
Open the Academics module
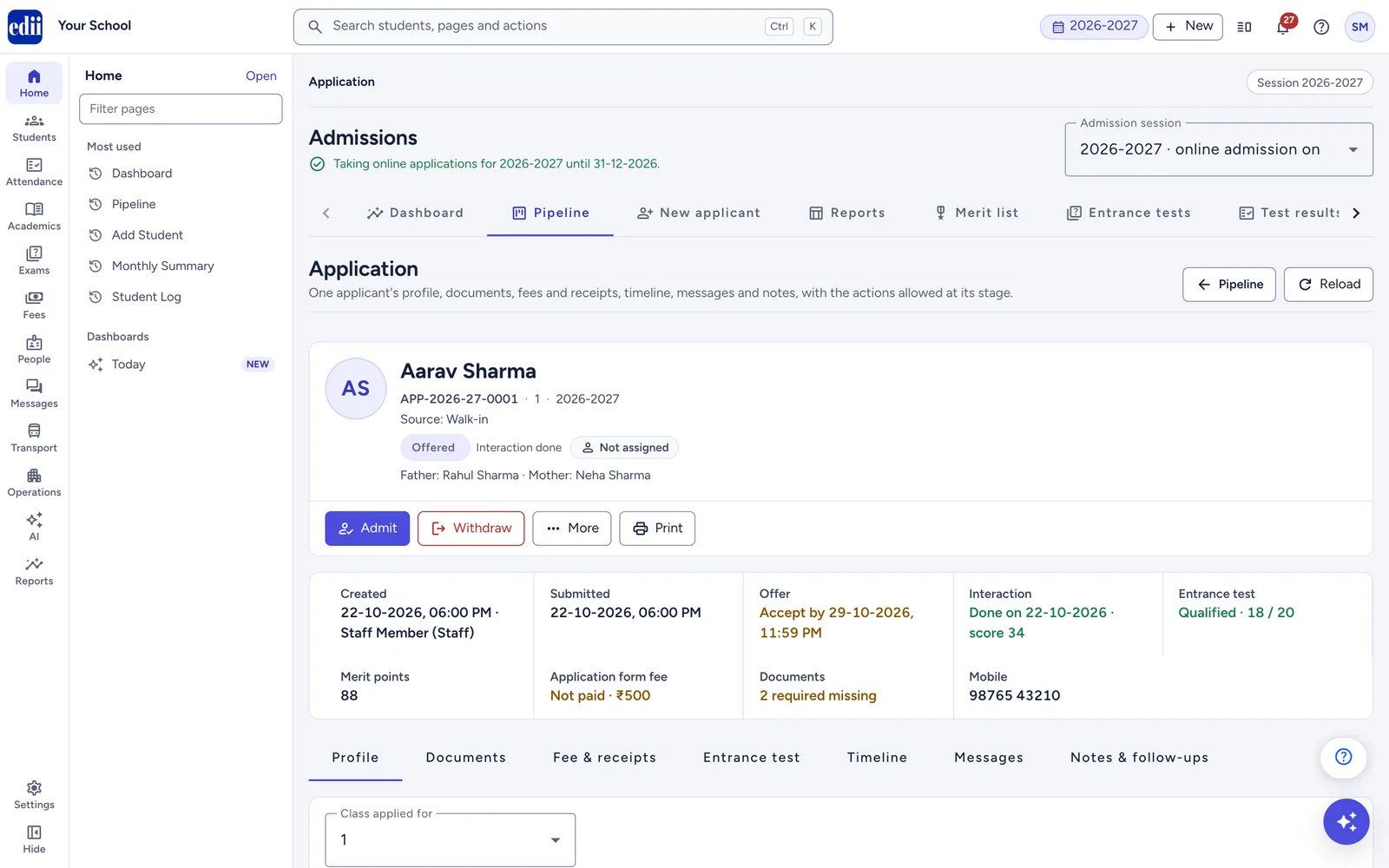click(34, 217)
